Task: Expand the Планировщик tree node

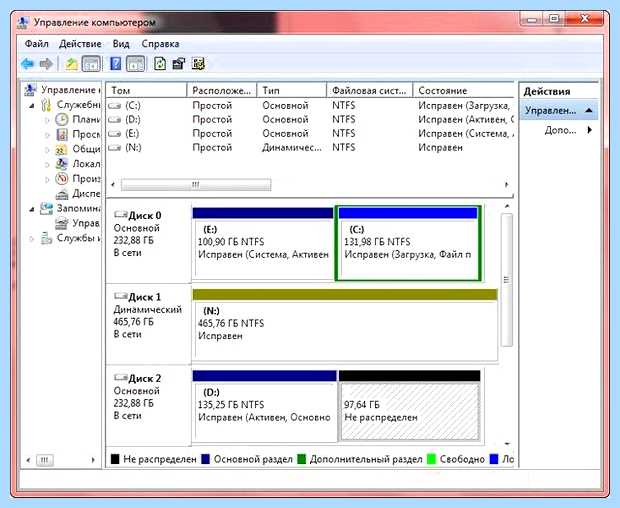Action: coord(47,120)
